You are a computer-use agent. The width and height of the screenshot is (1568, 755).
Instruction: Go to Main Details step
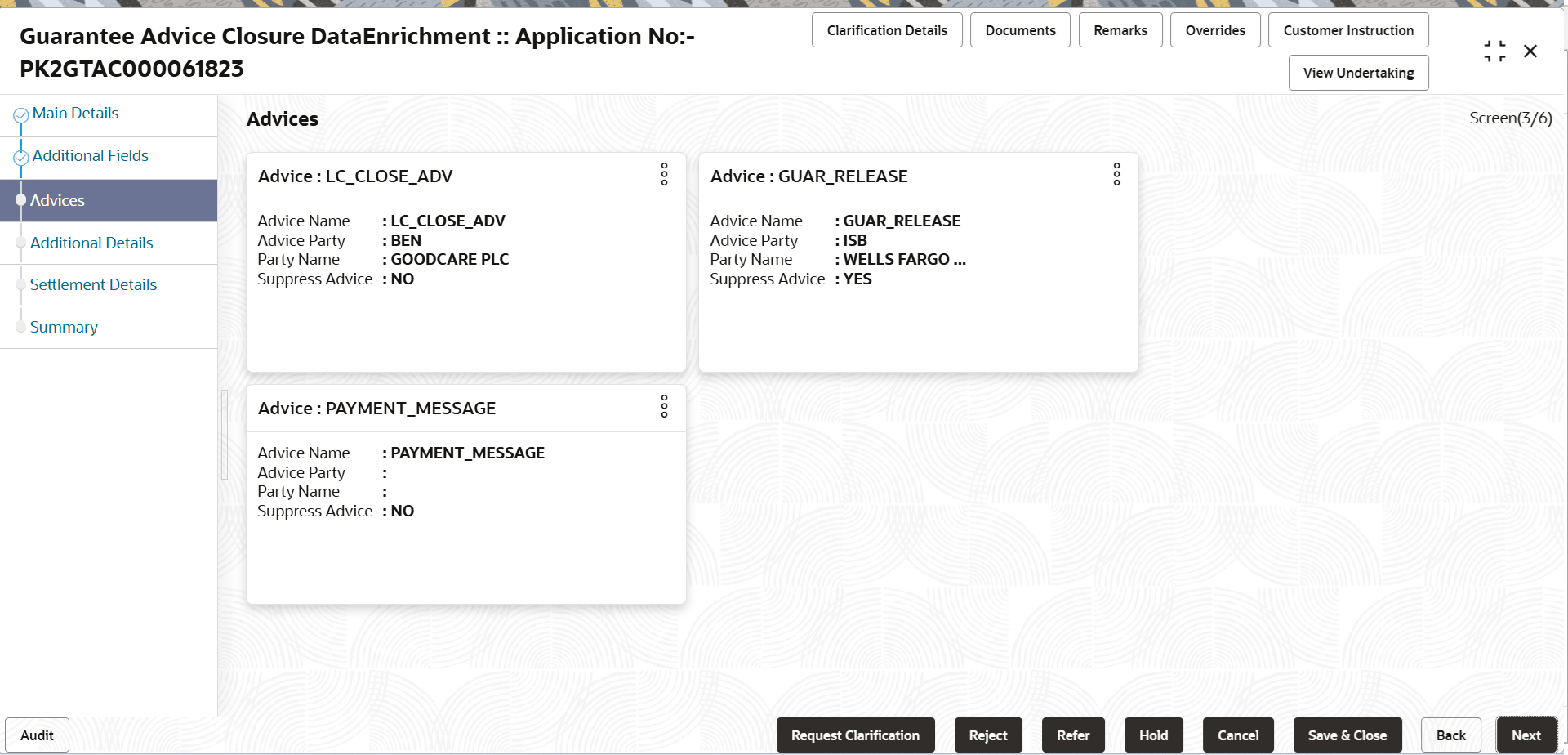pyautogui.click(x=75, y=114)
